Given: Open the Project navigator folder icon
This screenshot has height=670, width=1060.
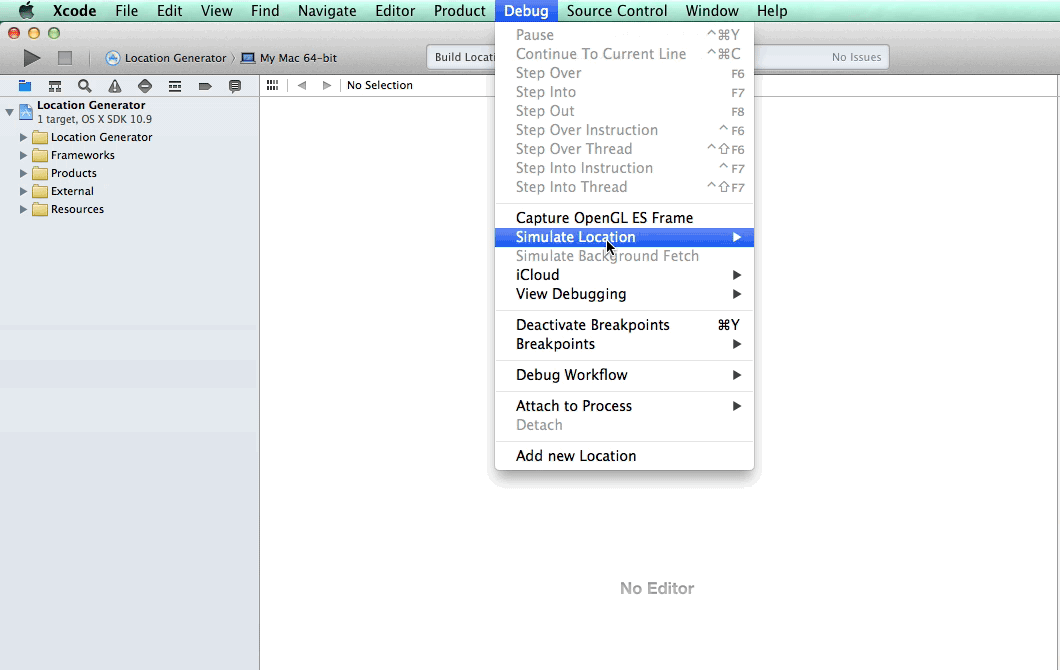Looking at the screenshot, I should 25,86.
